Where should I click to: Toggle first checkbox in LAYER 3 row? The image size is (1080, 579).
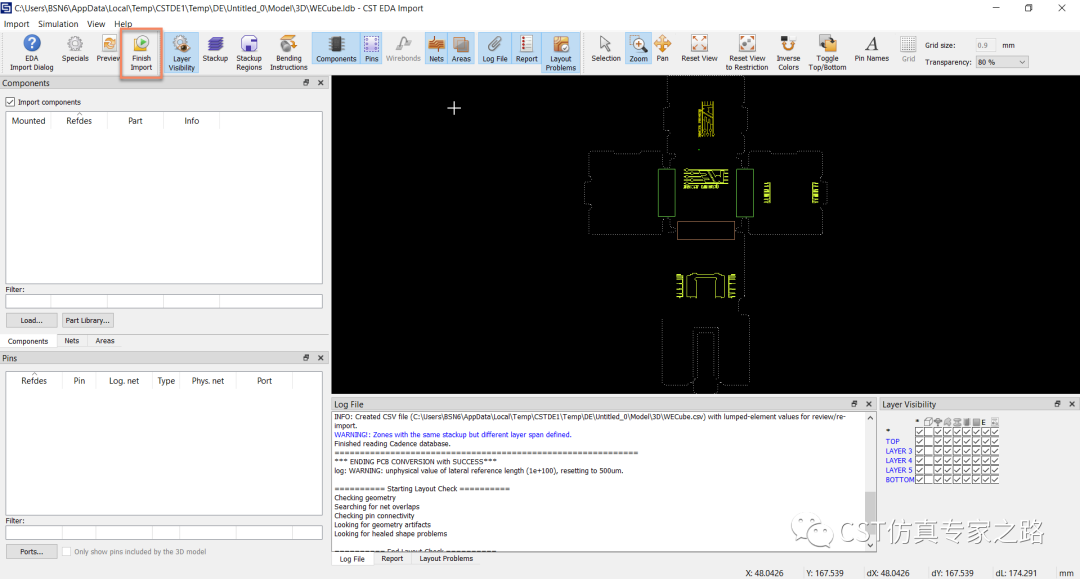coord(920,451)
